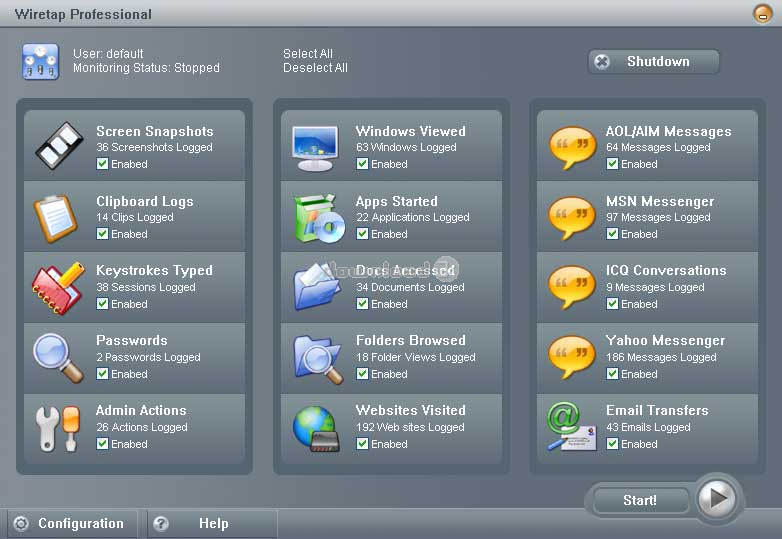This screenshot has width=782, height=539.
Task: Click '34 Documents Logged' text
Action: (x=410, y=287)
